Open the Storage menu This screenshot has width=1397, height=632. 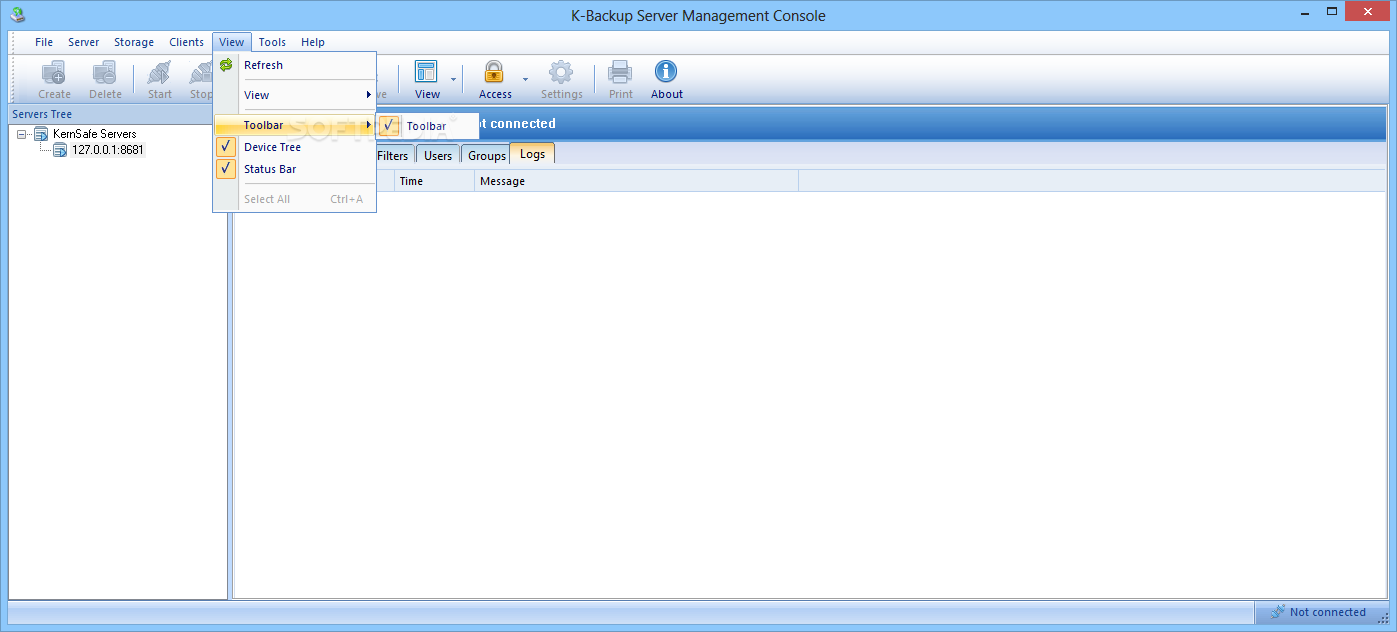134,42
